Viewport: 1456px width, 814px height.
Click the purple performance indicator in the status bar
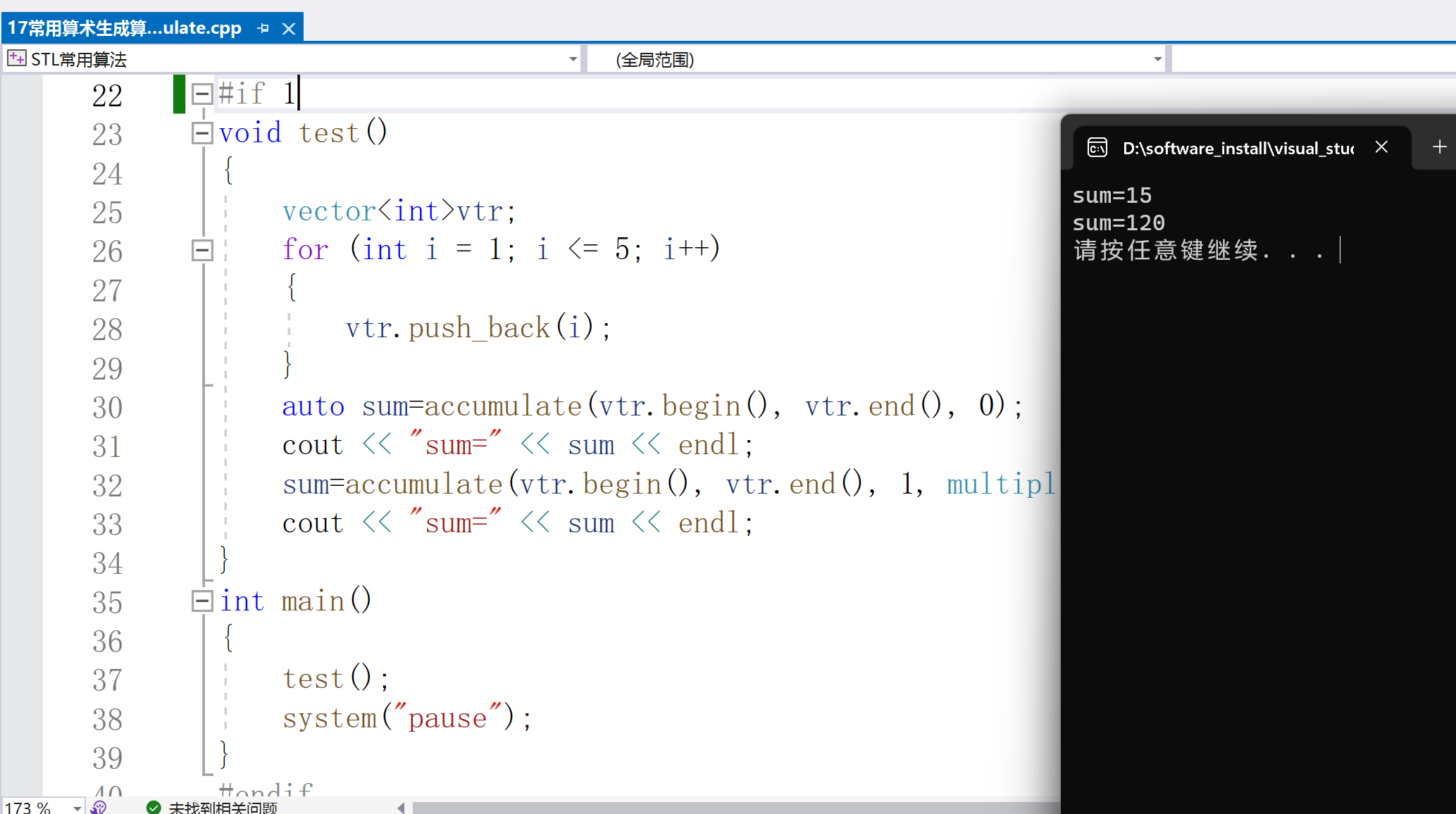[99, 807]
